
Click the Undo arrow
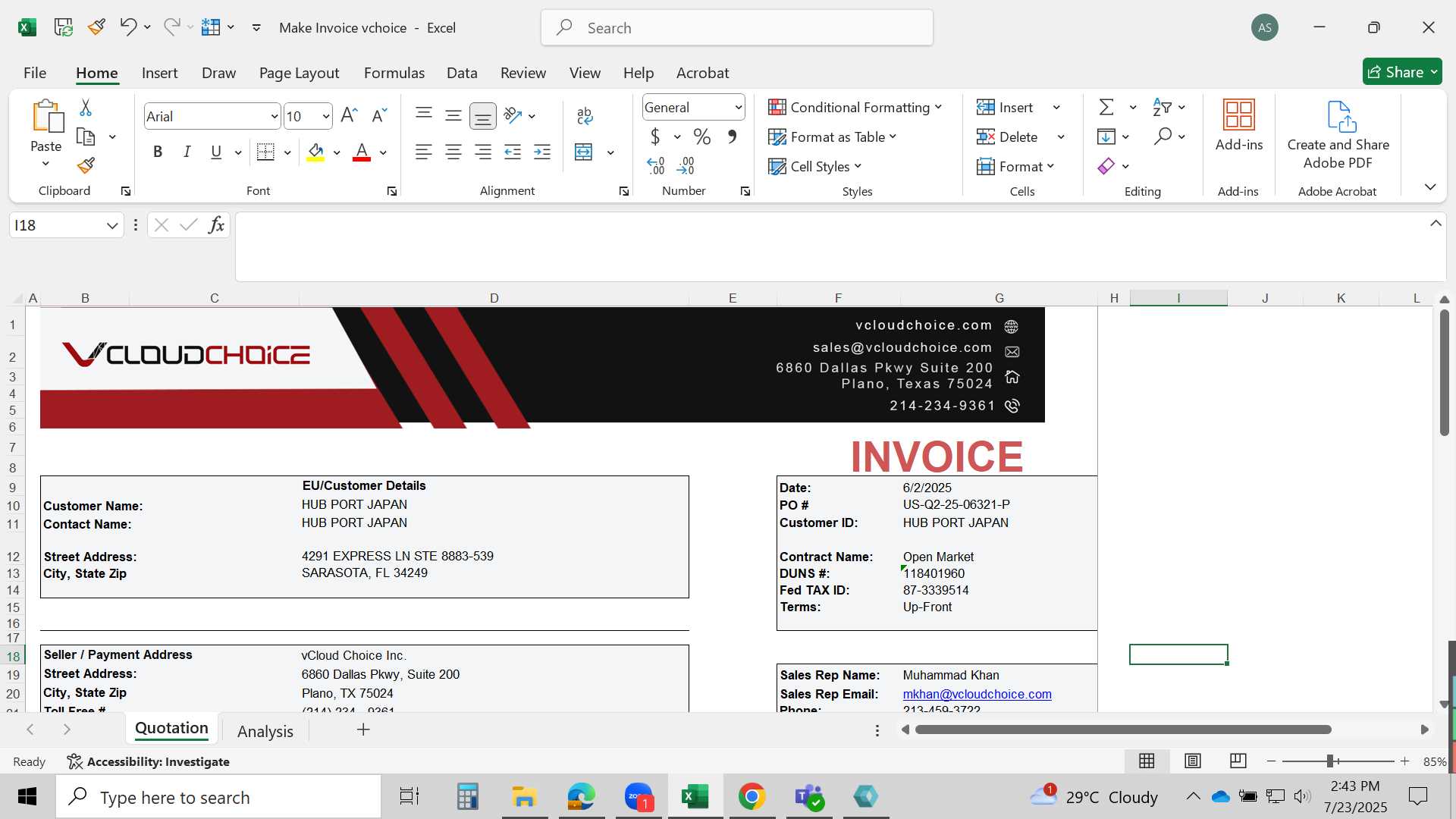(x=127, y=27)
